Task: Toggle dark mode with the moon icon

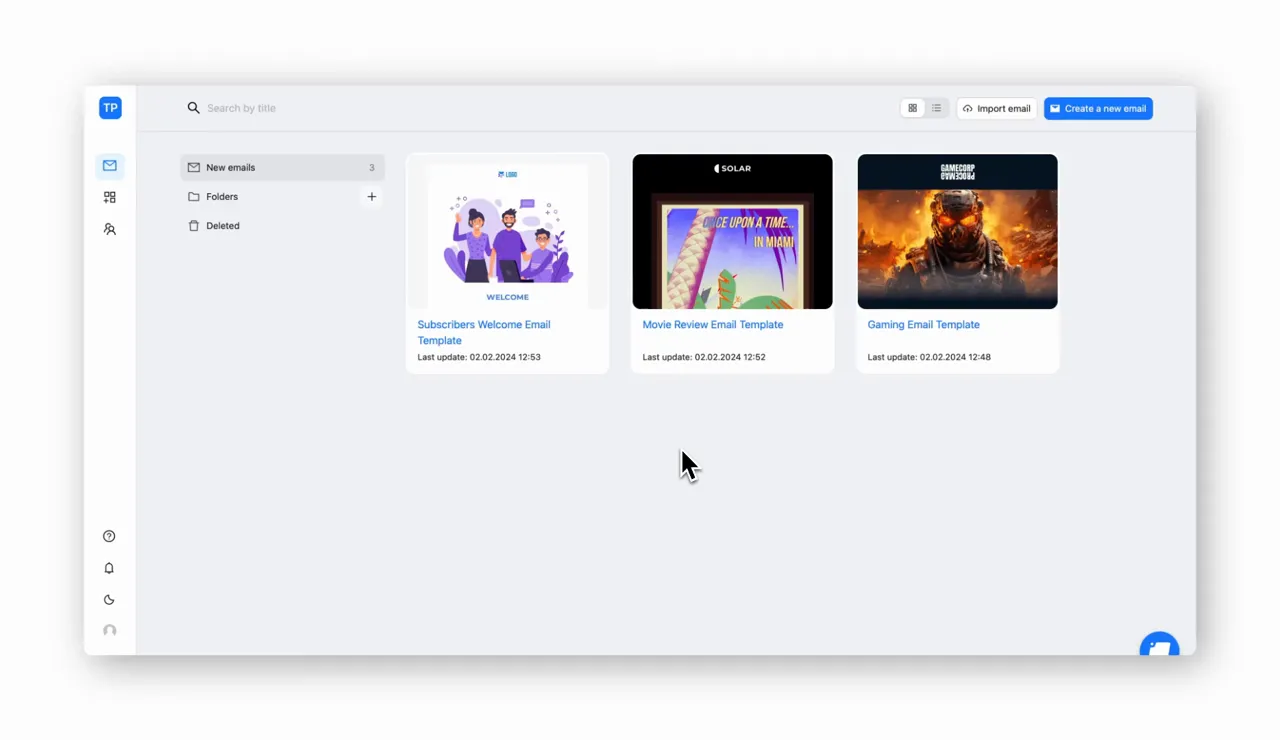Action: tap(109, 600)
